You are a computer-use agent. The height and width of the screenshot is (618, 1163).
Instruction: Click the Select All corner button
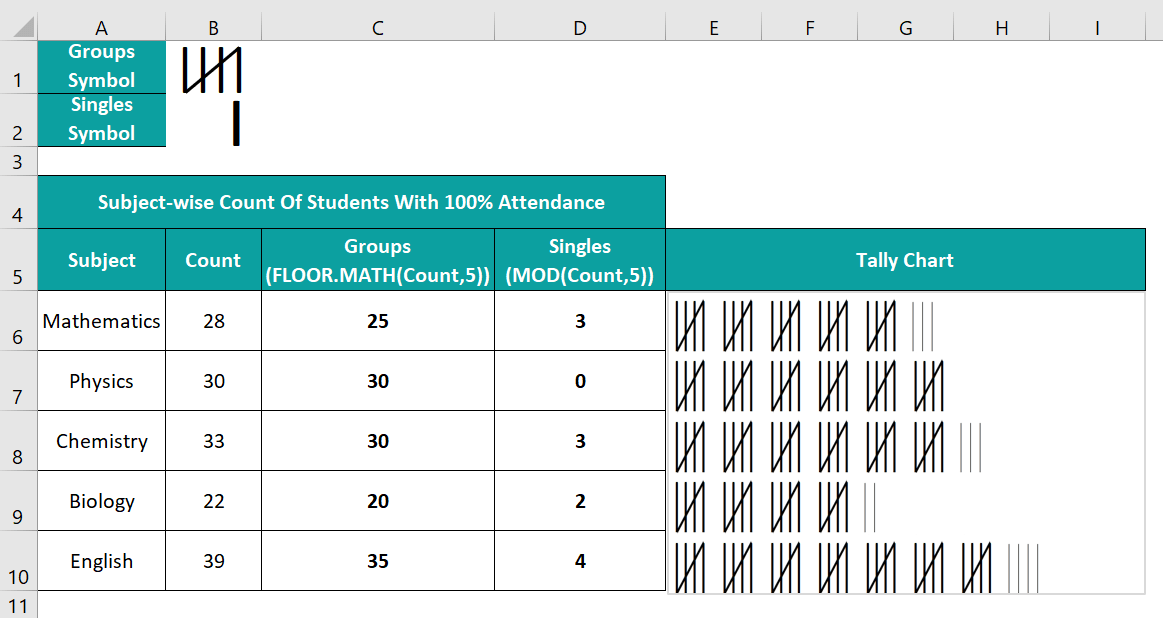(18, 28)
